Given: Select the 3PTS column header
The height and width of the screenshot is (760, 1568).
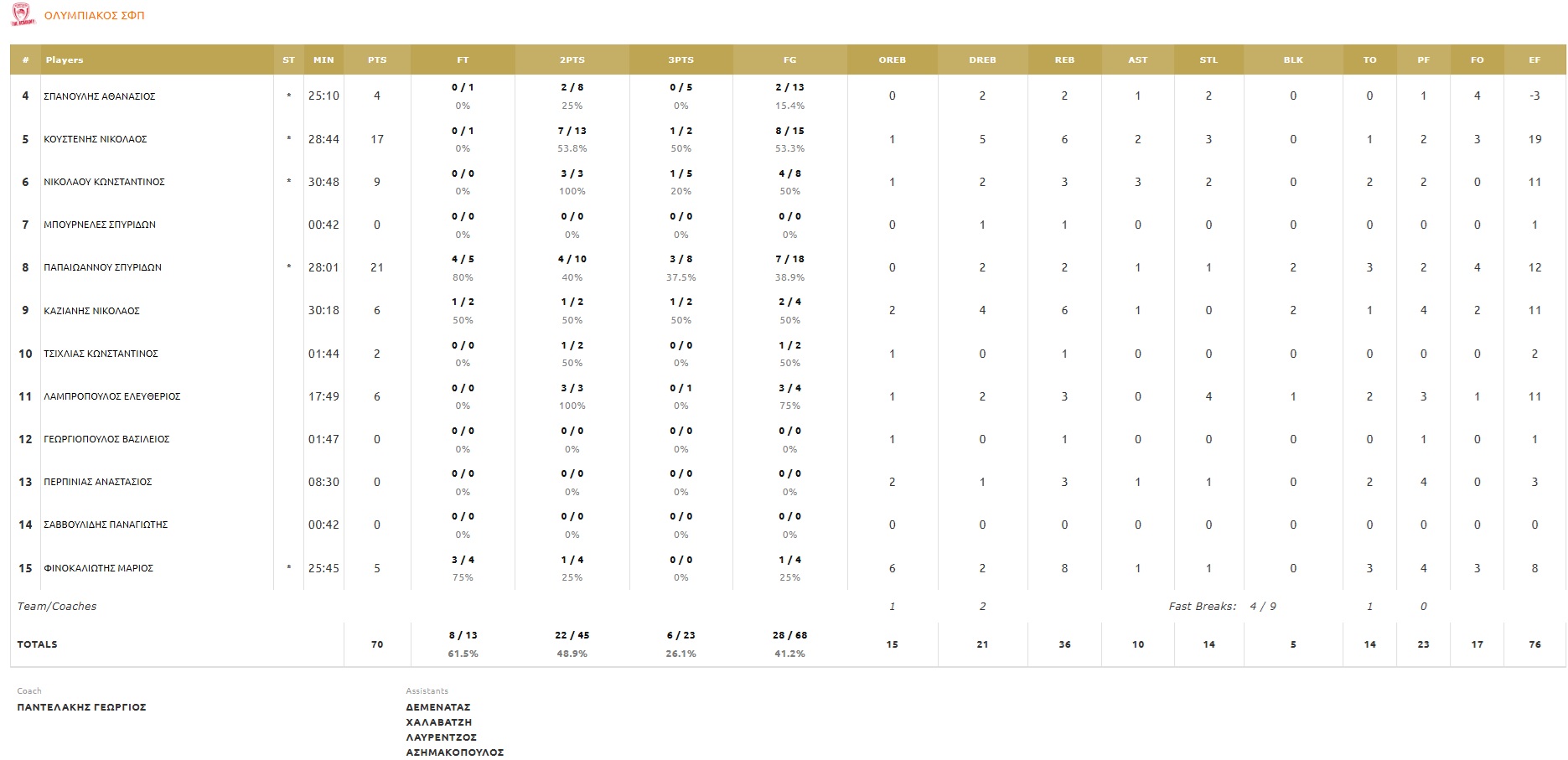Looking at the screenshot, I should coord(681,60).
